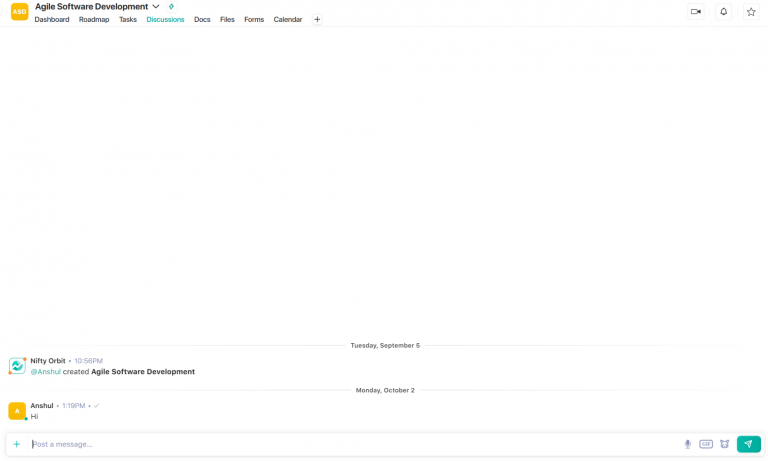Image resolution: width=768 pixels, height=461 pixels.
Task: Open the Files tab
Action: click(227, 19)
